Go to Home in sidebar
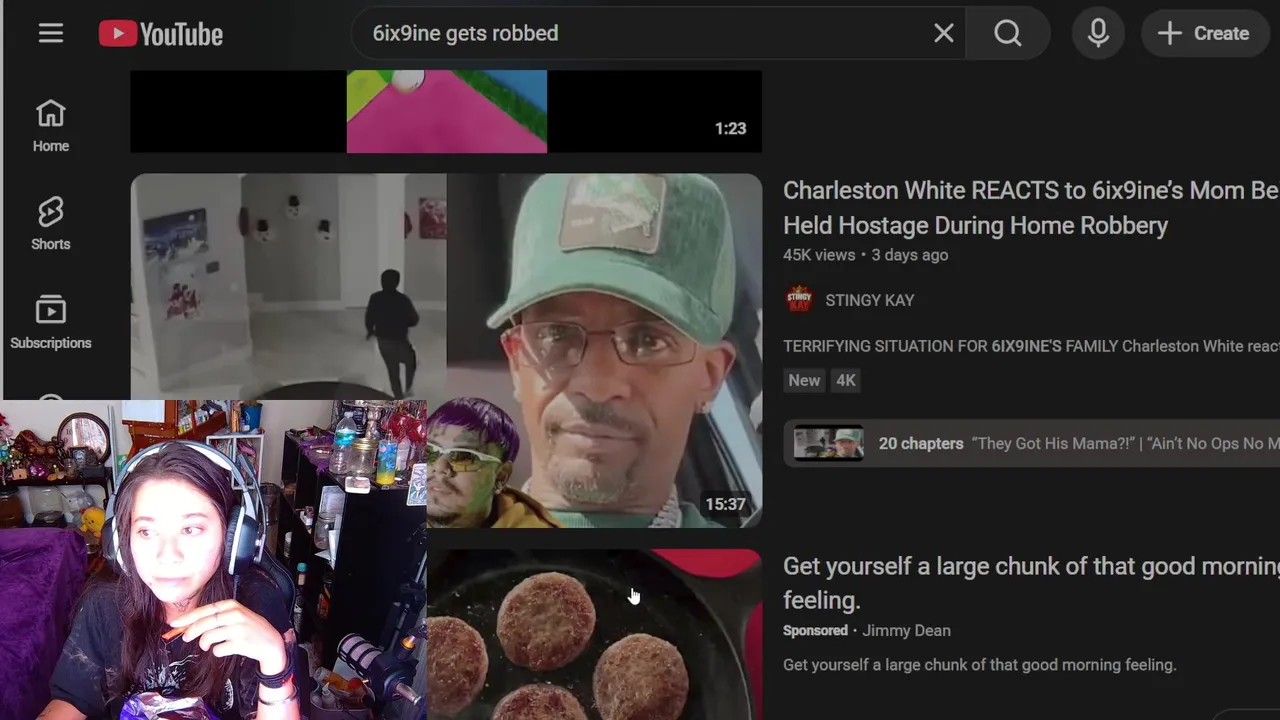The width and height of the screenshot is (1280, 720). 51,126
